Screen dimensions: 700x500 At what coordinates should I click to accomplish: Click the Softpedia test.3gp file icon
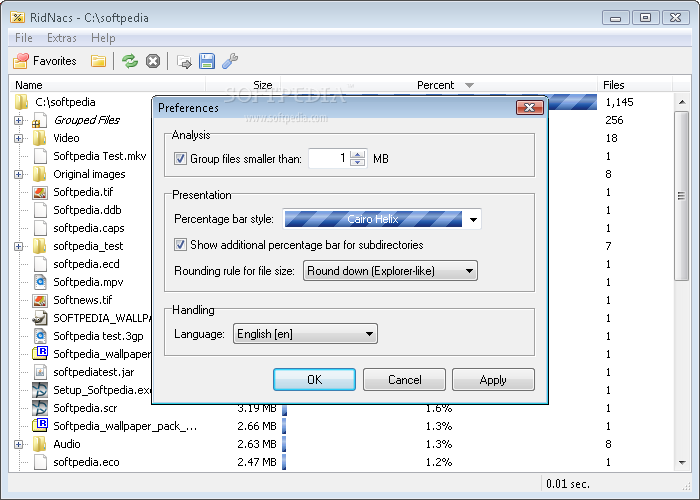click(x=40, y=336)
